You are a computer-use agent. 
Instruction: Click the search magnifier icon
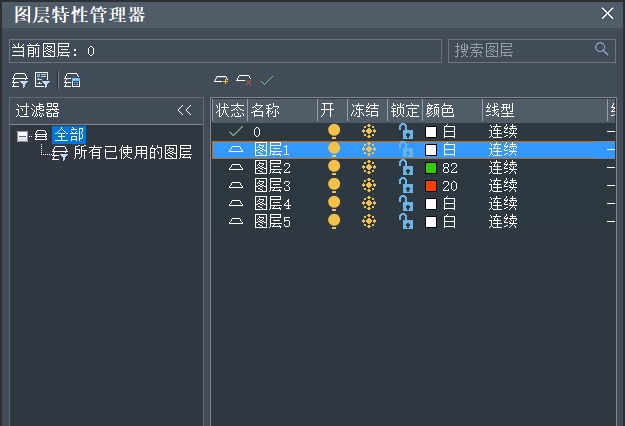pyautogui.click(x=602, y=49)
